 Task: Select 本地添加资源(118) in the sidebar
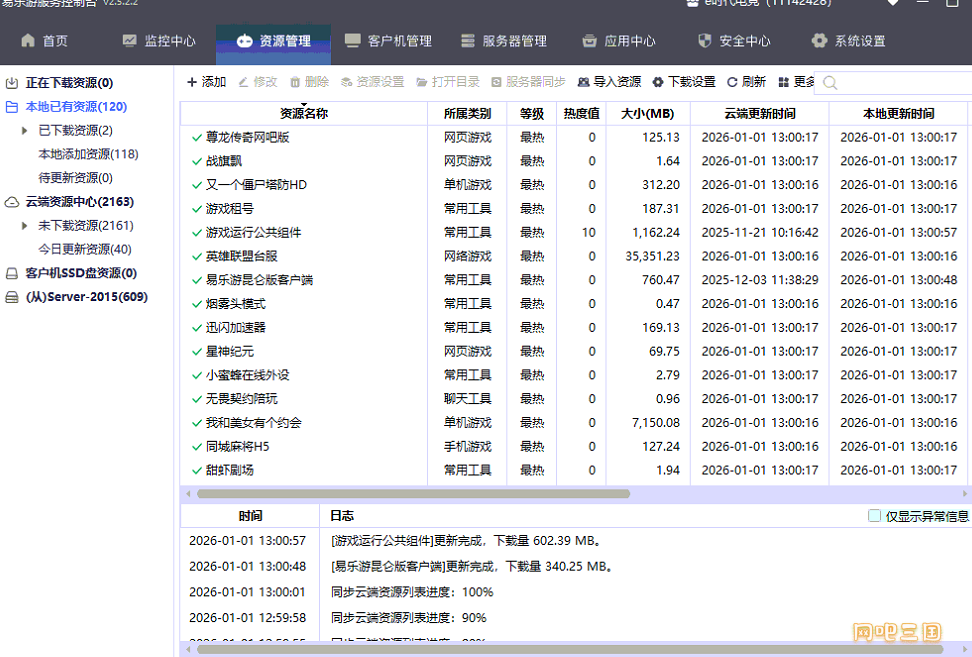(x=88, y=154)
